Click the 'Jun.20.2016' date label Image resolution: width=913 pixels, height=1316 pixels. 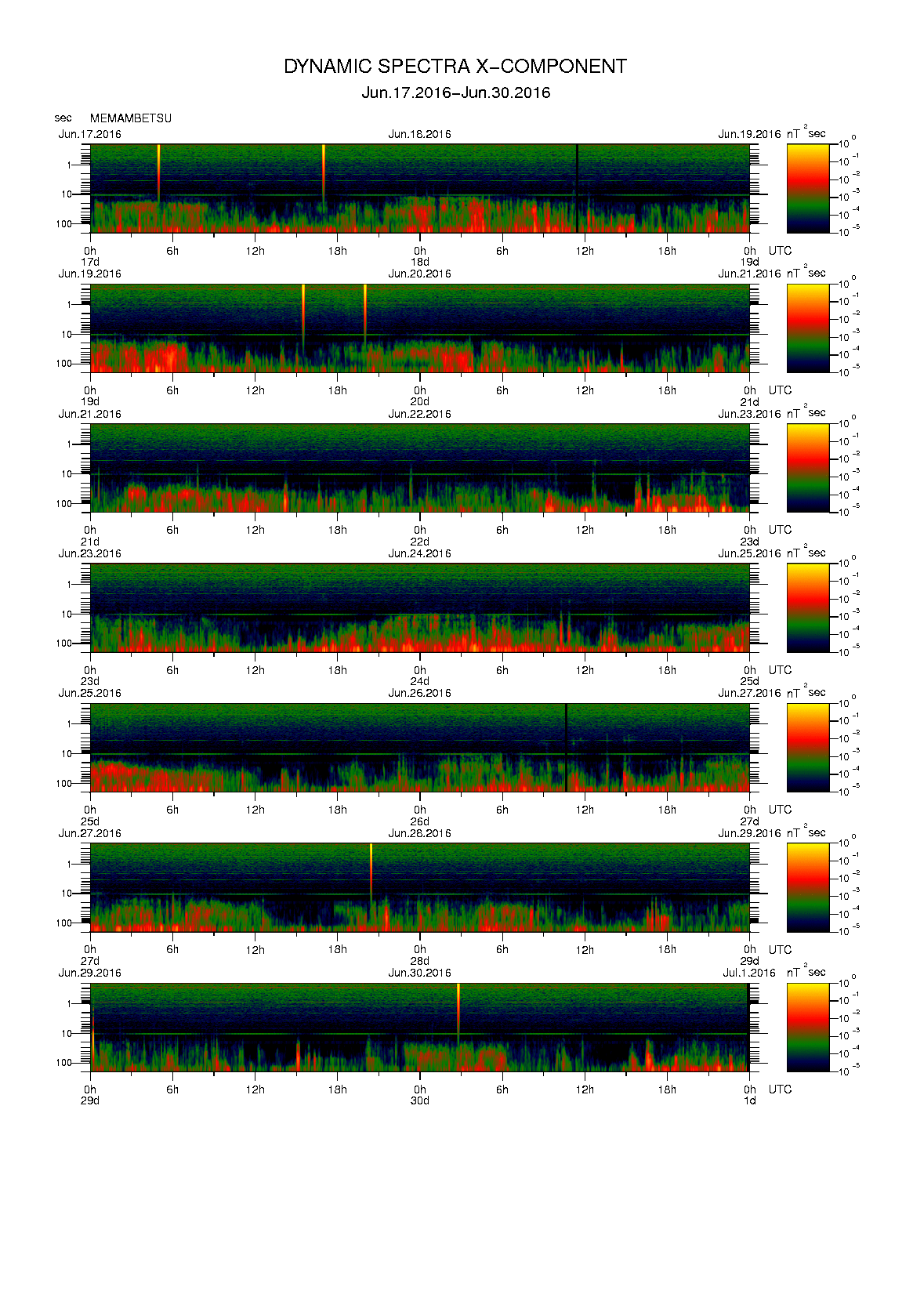pos(420,274)
